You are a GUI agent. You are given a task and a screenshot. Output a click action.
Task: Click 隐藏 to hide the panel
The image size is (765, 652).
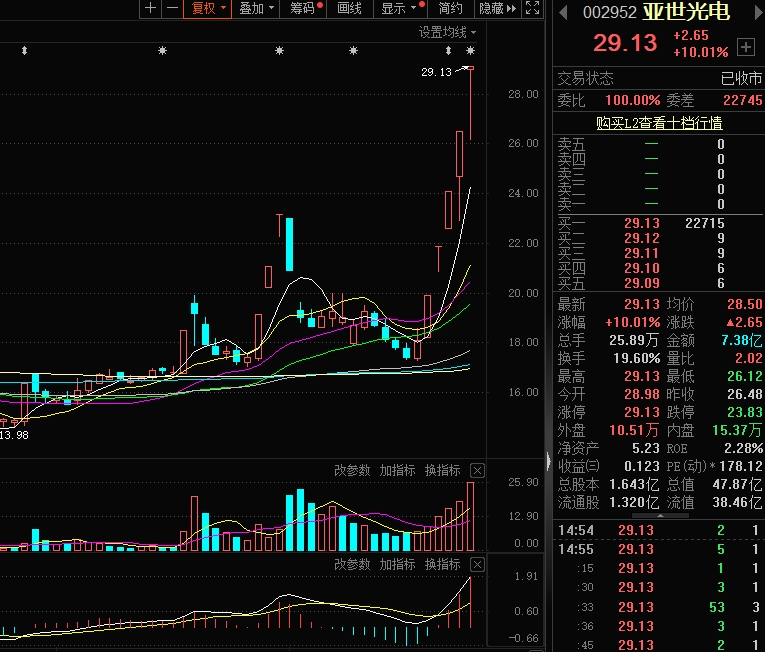coord(491,8)
